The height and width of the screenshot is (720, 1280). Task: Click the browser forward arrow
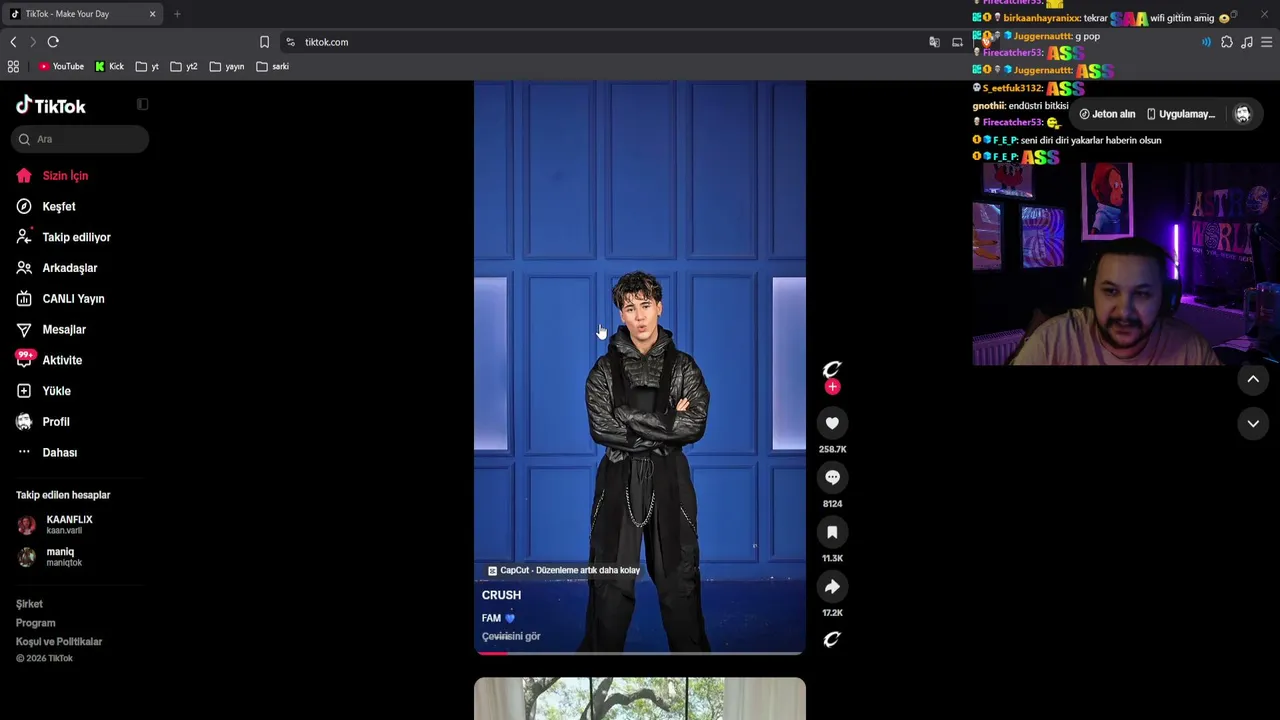pyautogui.click(x=32, y=42)
